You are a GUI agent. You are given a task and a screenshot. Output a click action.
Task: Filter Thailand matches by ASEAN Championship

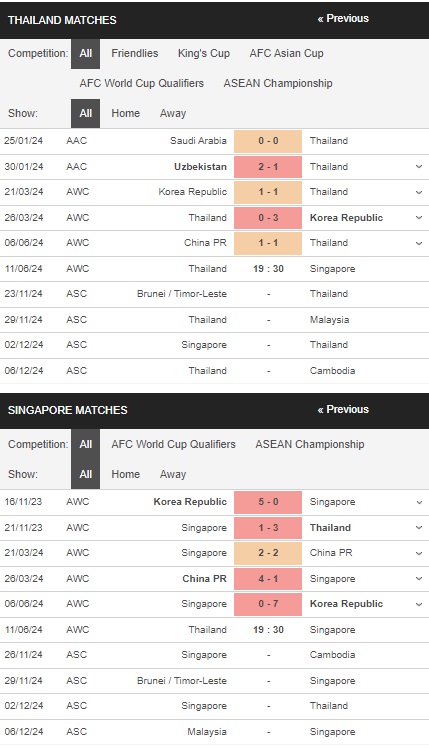point(278,83)
